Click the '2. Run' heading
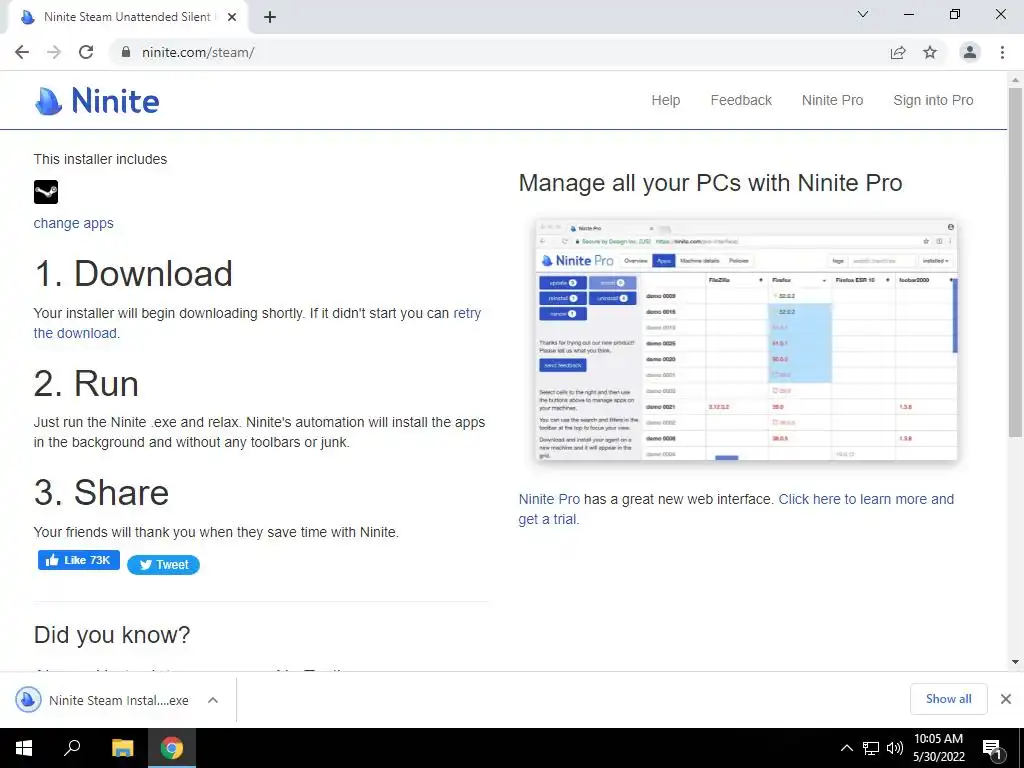The image size is (1024, 768). click(86, 383)
